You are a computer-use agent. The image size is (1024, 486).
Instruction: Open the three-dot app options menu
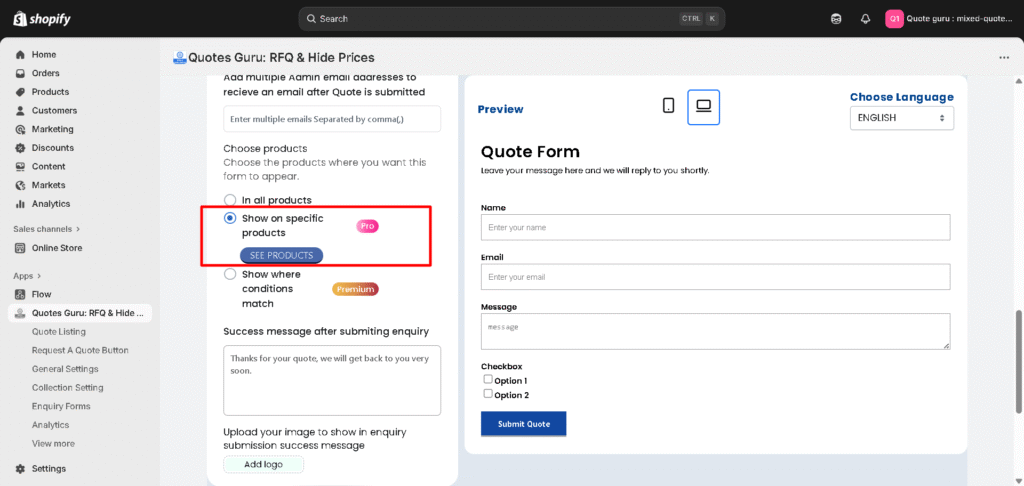coord(1004,58)
